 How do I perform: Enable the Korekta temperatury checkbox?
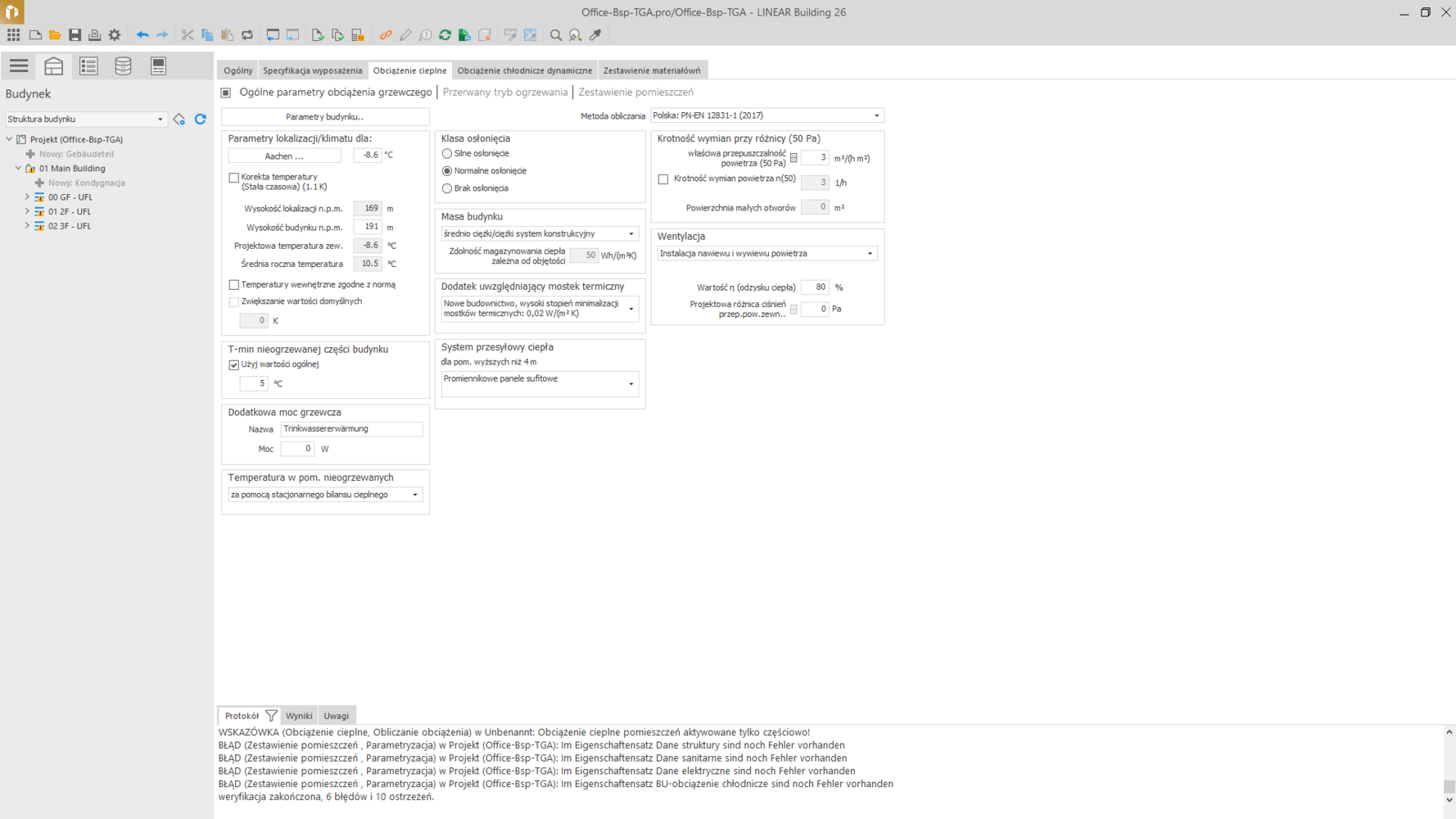pos(234,178)
